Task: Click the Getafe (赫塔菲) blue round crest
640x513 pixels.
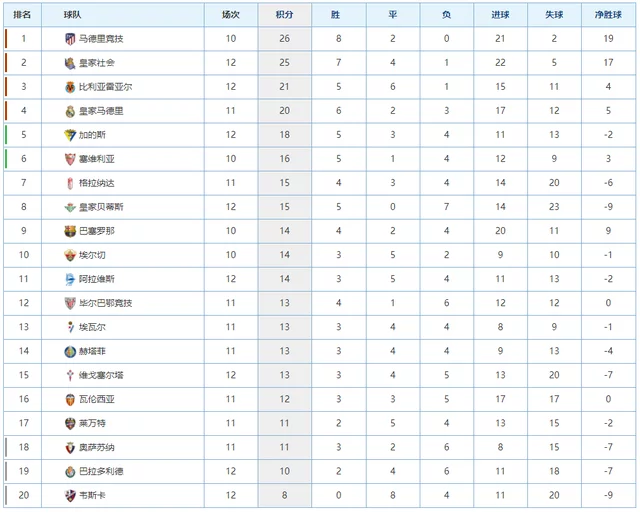Action: click(70, 351)
